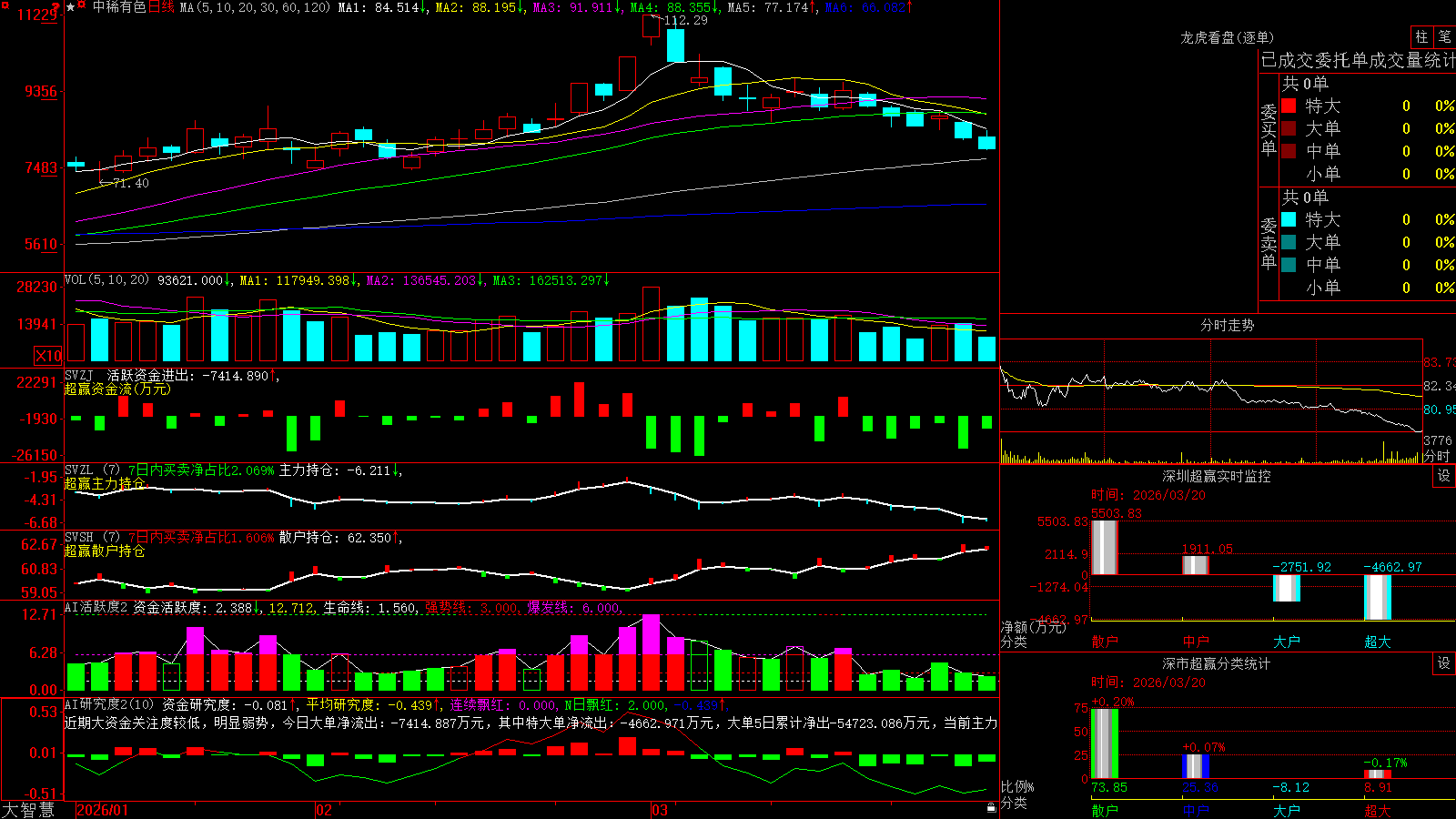Click the dark red 大单 swatch under 委买单
This screenshot has height=819, width=1456.
coord(1289,128)
